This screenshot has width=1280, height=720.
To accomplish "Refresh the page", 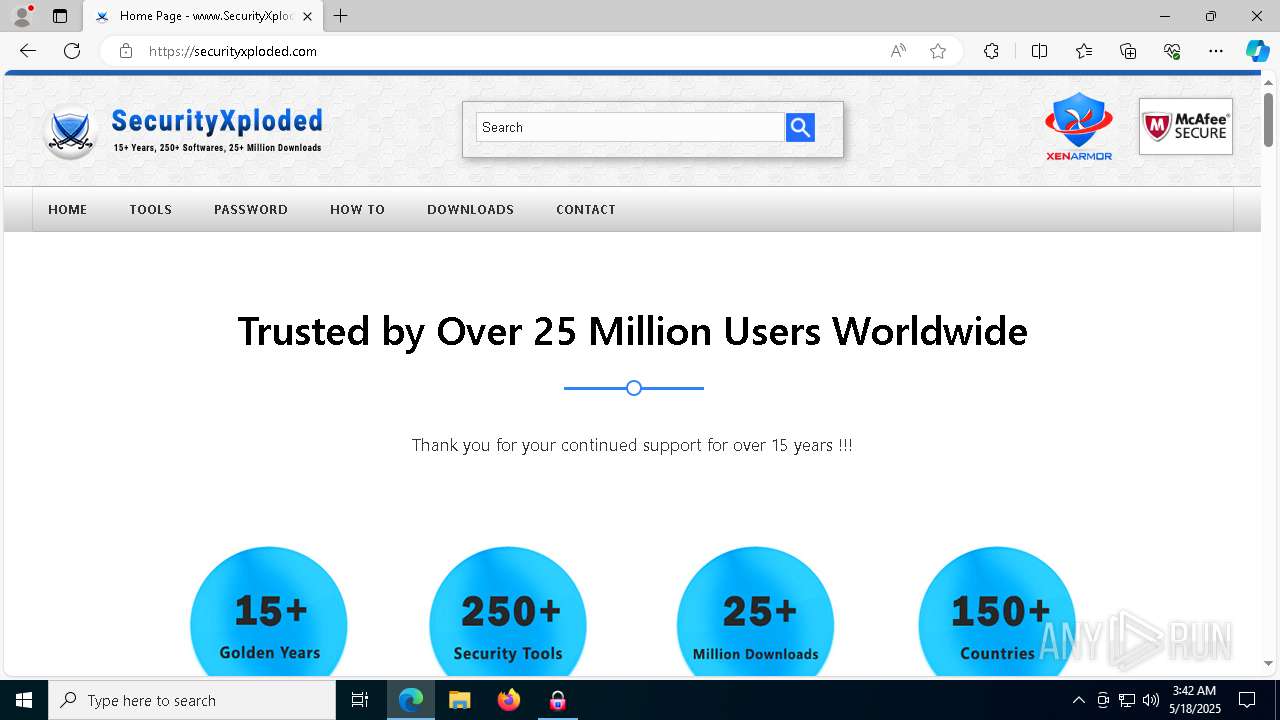I will pyautogui.click(x=72, y=51).
